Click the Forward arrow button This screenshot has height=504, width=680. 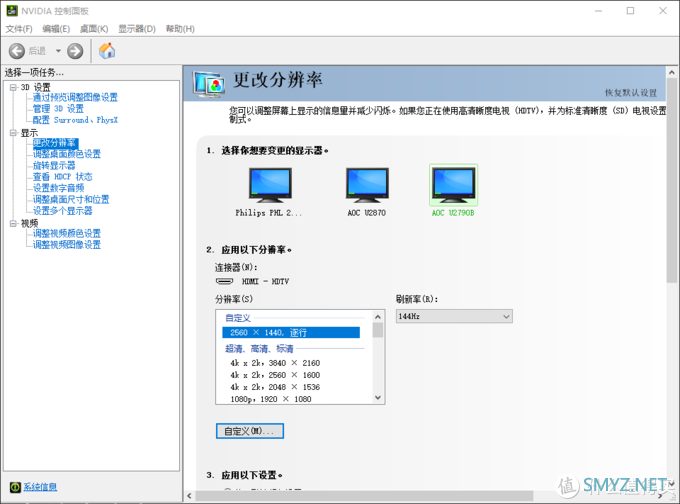click(75, 51)
